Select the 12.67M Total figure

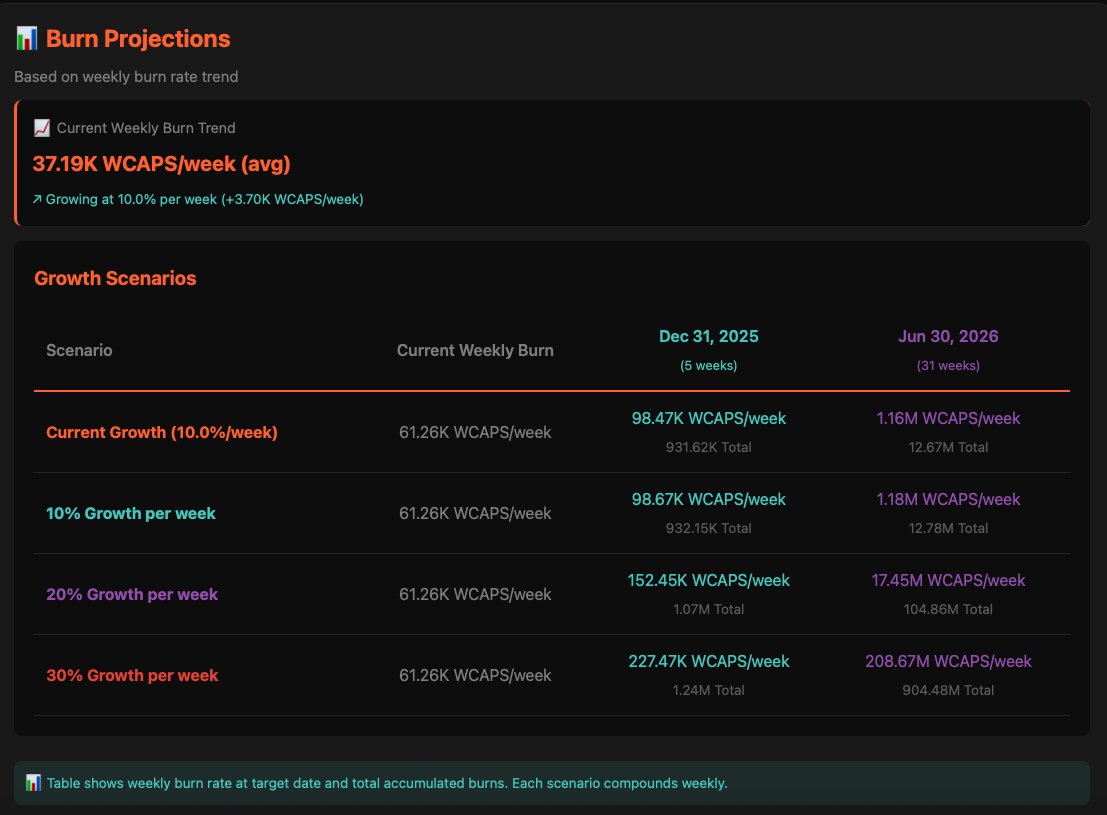[x=947, y=447]
